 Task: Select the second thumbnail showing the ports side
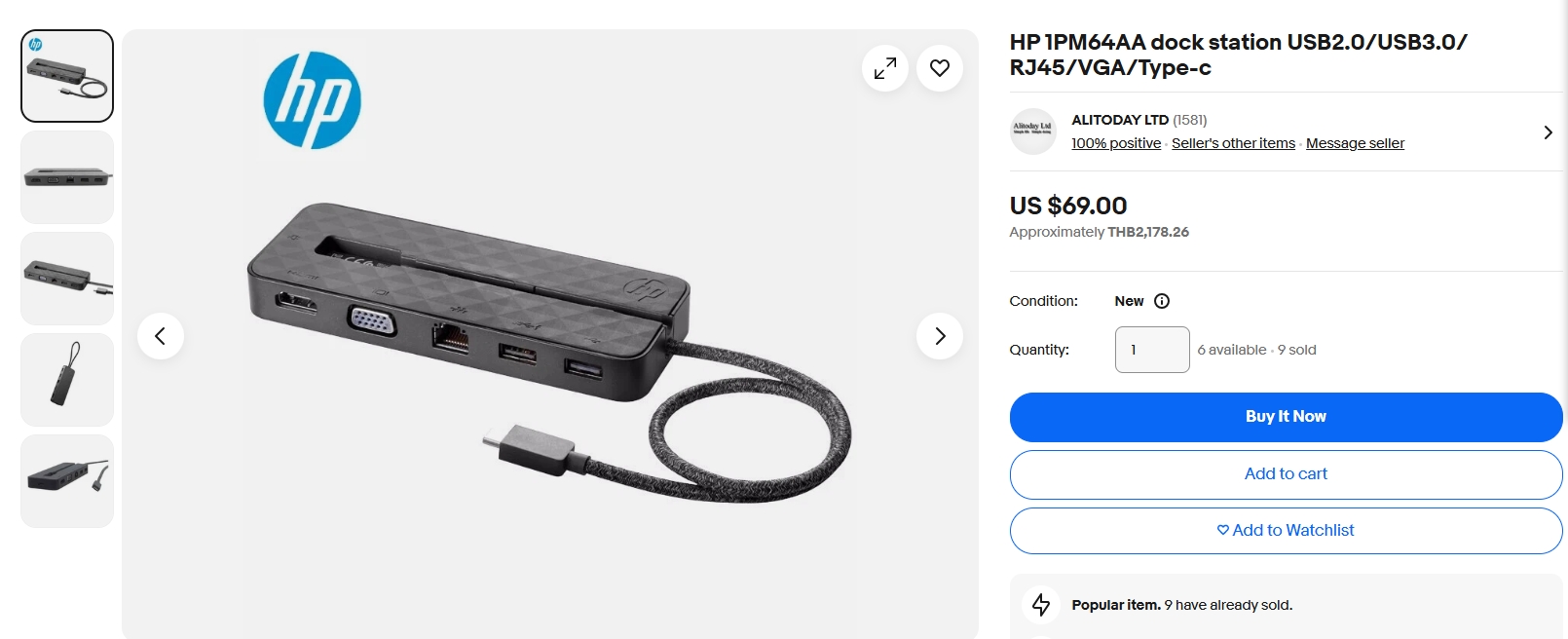pos(67,177)
